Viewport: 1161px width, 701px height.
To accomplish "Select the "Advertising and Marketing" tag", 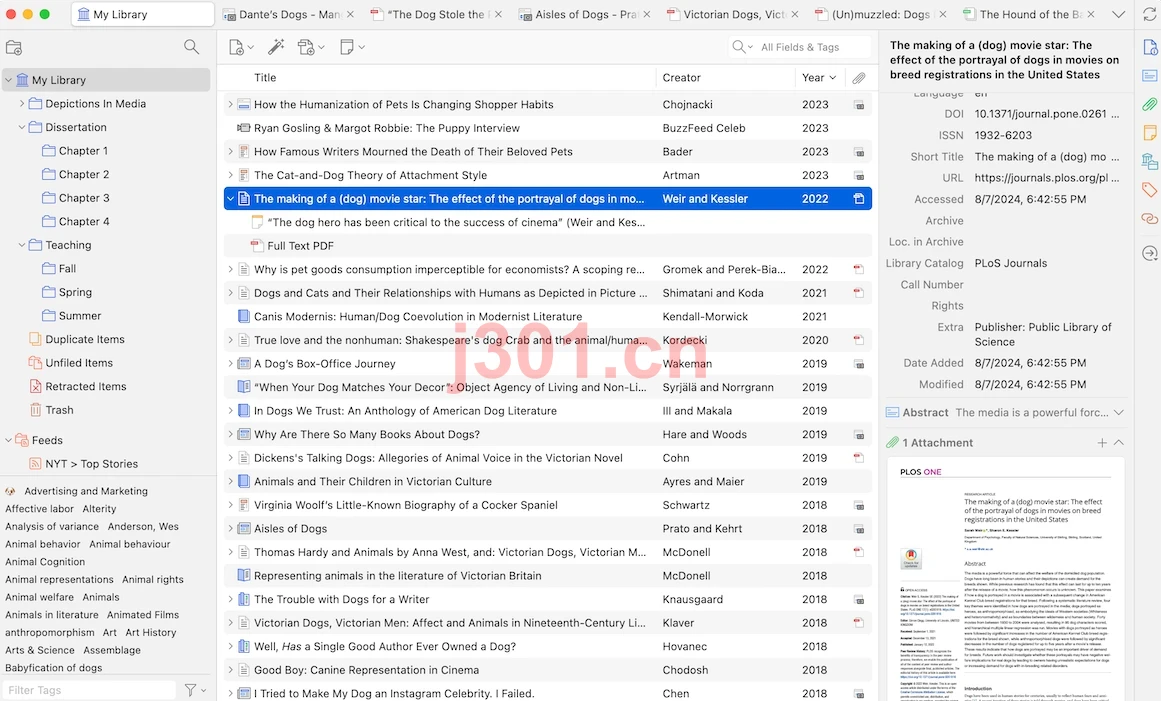I will tap(86, 491).
